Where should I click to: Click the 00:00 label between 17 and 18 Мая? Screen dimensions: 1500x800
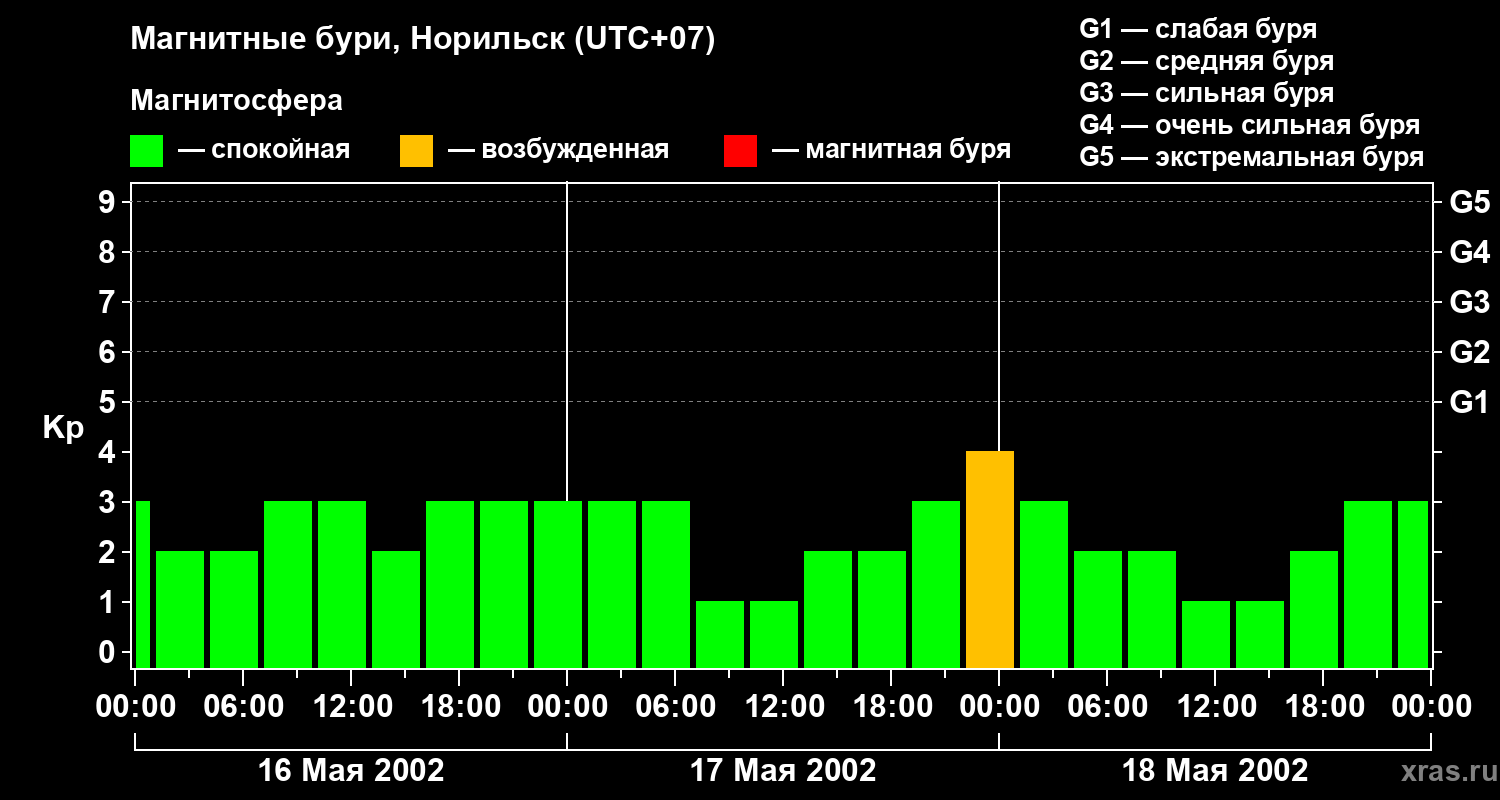click(999, 707)
